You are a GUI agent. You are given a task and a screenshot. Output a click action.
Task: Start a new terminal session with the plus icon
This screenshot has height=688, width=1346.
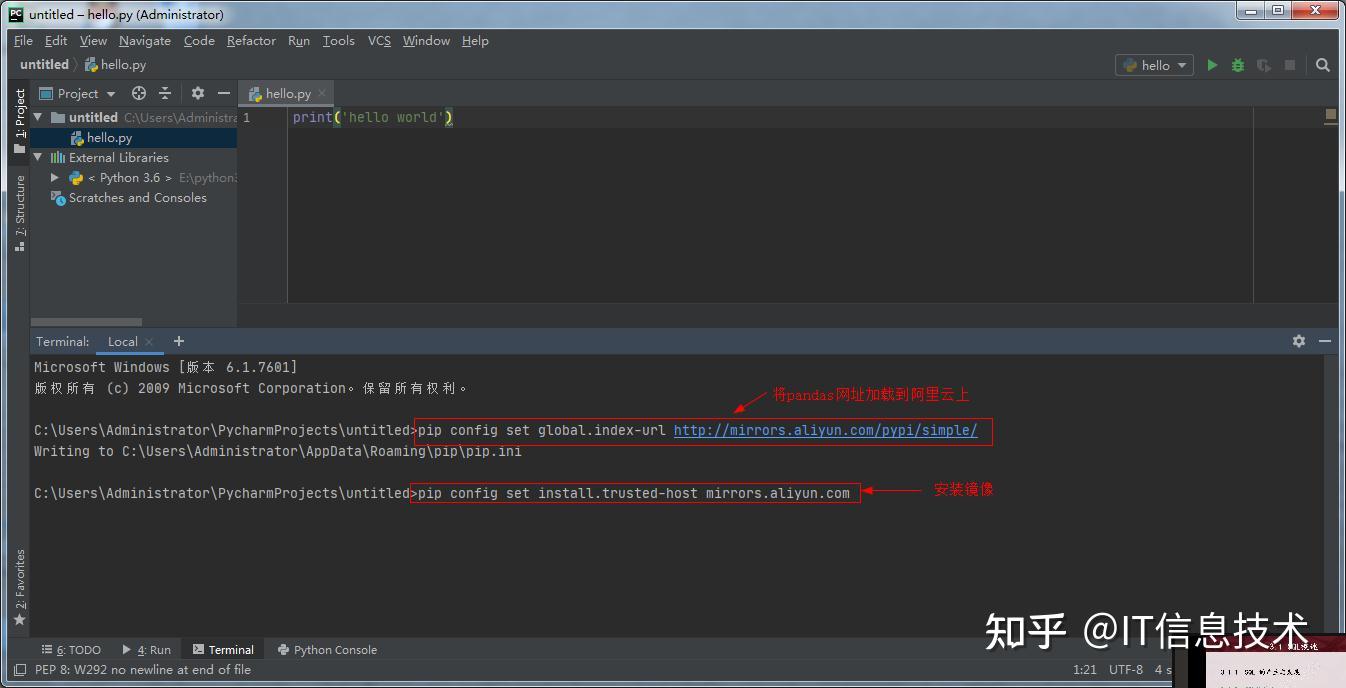(178, 341)
